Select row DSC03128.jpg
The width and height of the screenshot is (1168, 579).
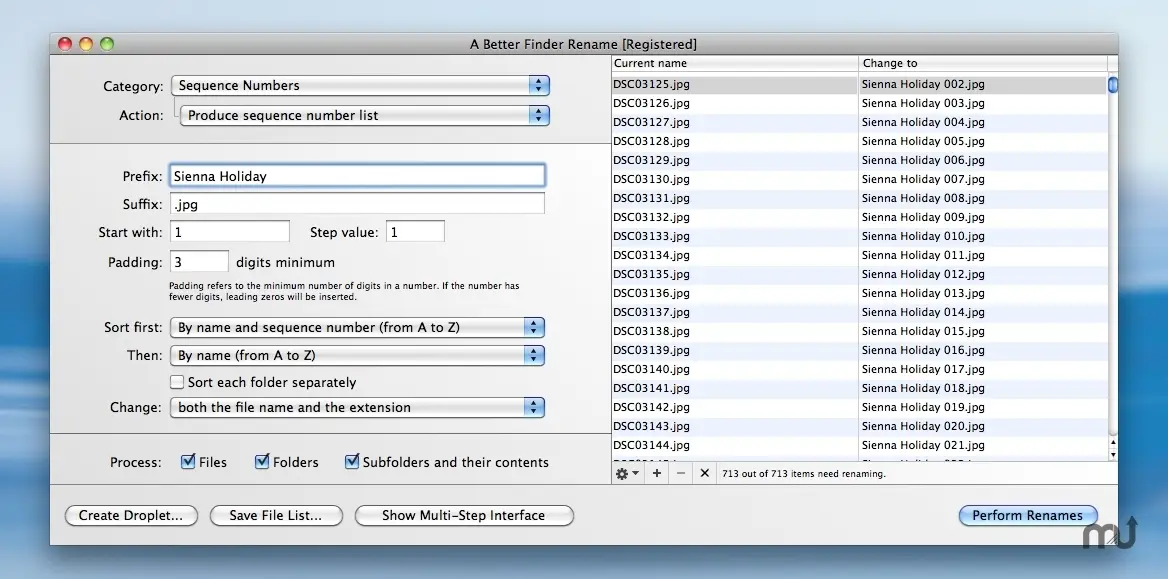(860, 142)
